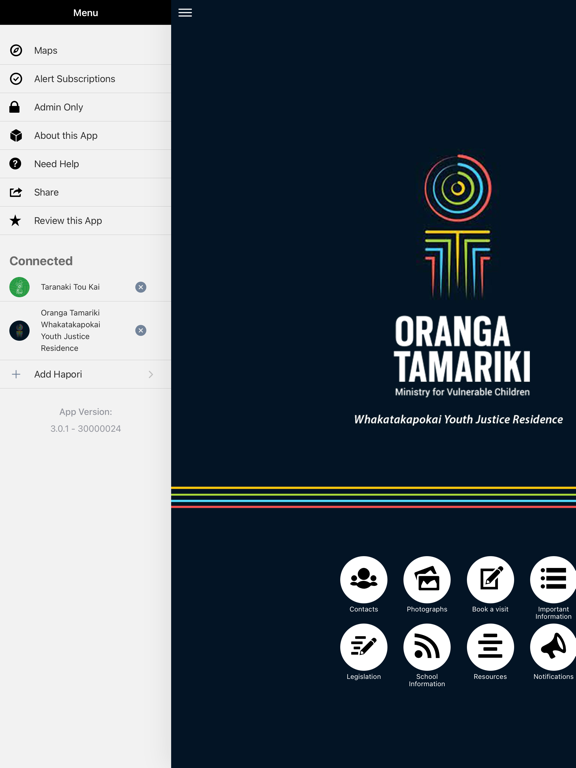Select the Taranaki Tou Kai green avatar
Screen dimensions: 576x768
[20, 287]
